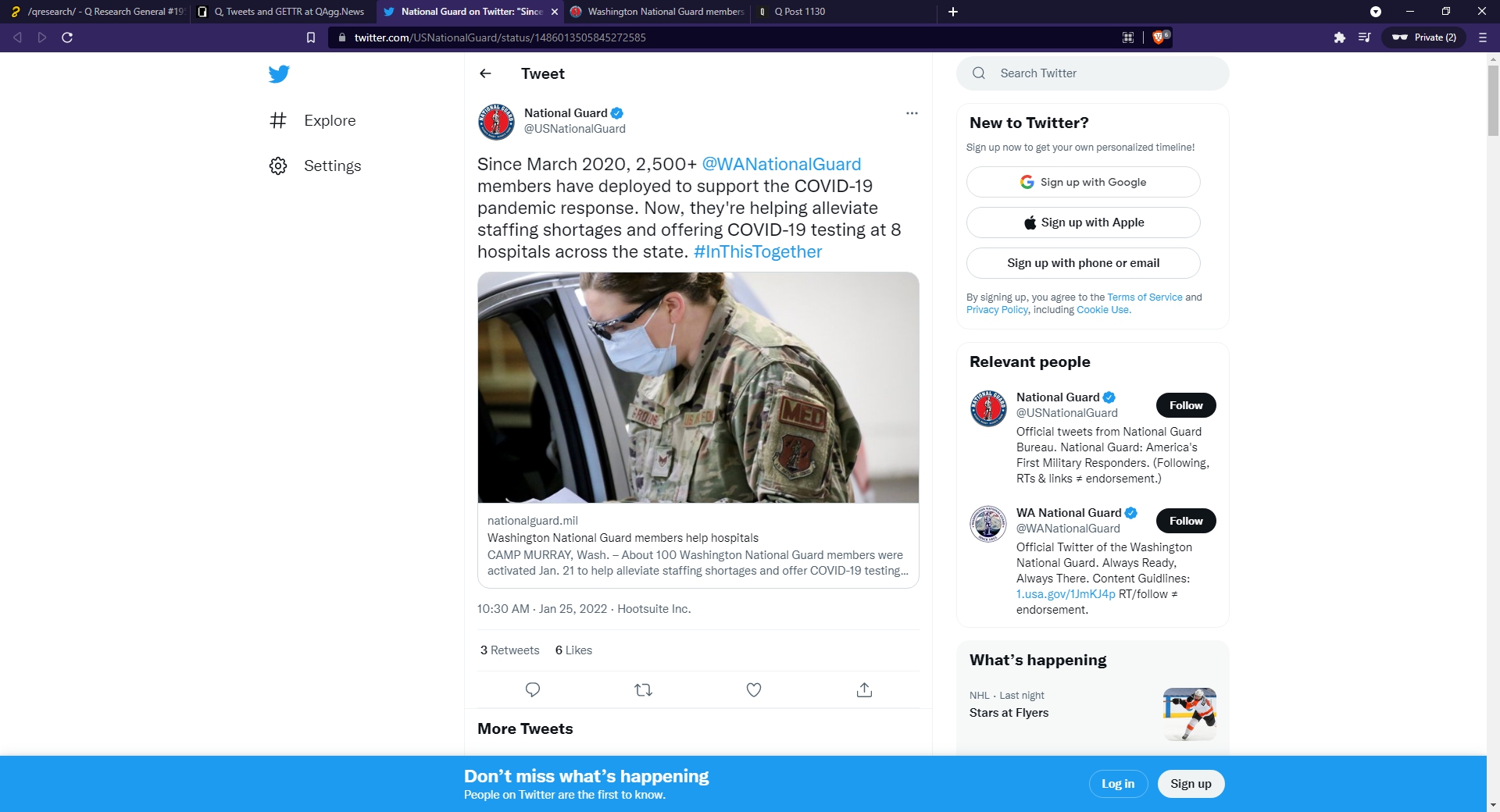The height and width of the screenshot is (812, 1500).
Task: Open the Terms of Service link
Action: [1145, 297]
